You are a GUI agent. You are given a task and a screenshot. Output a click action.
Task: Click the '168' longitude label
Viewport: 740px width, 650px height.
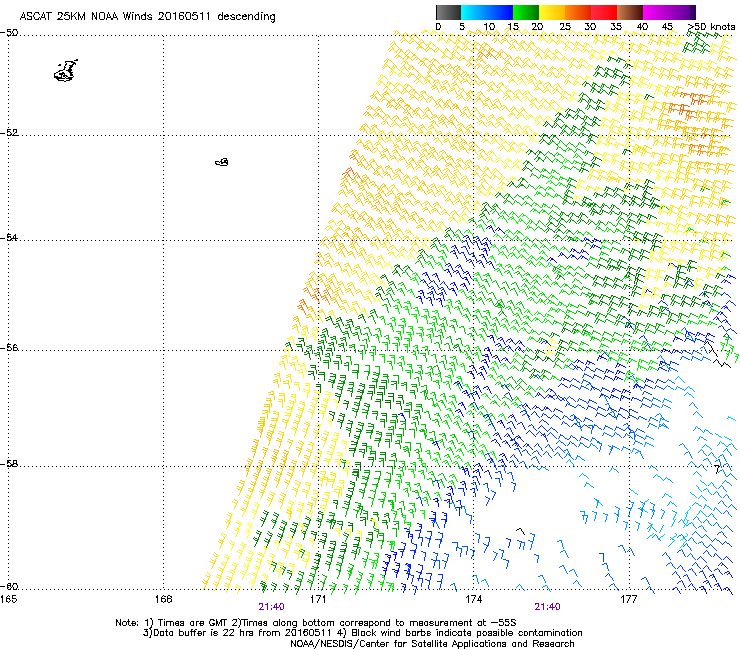click(163, 599)
